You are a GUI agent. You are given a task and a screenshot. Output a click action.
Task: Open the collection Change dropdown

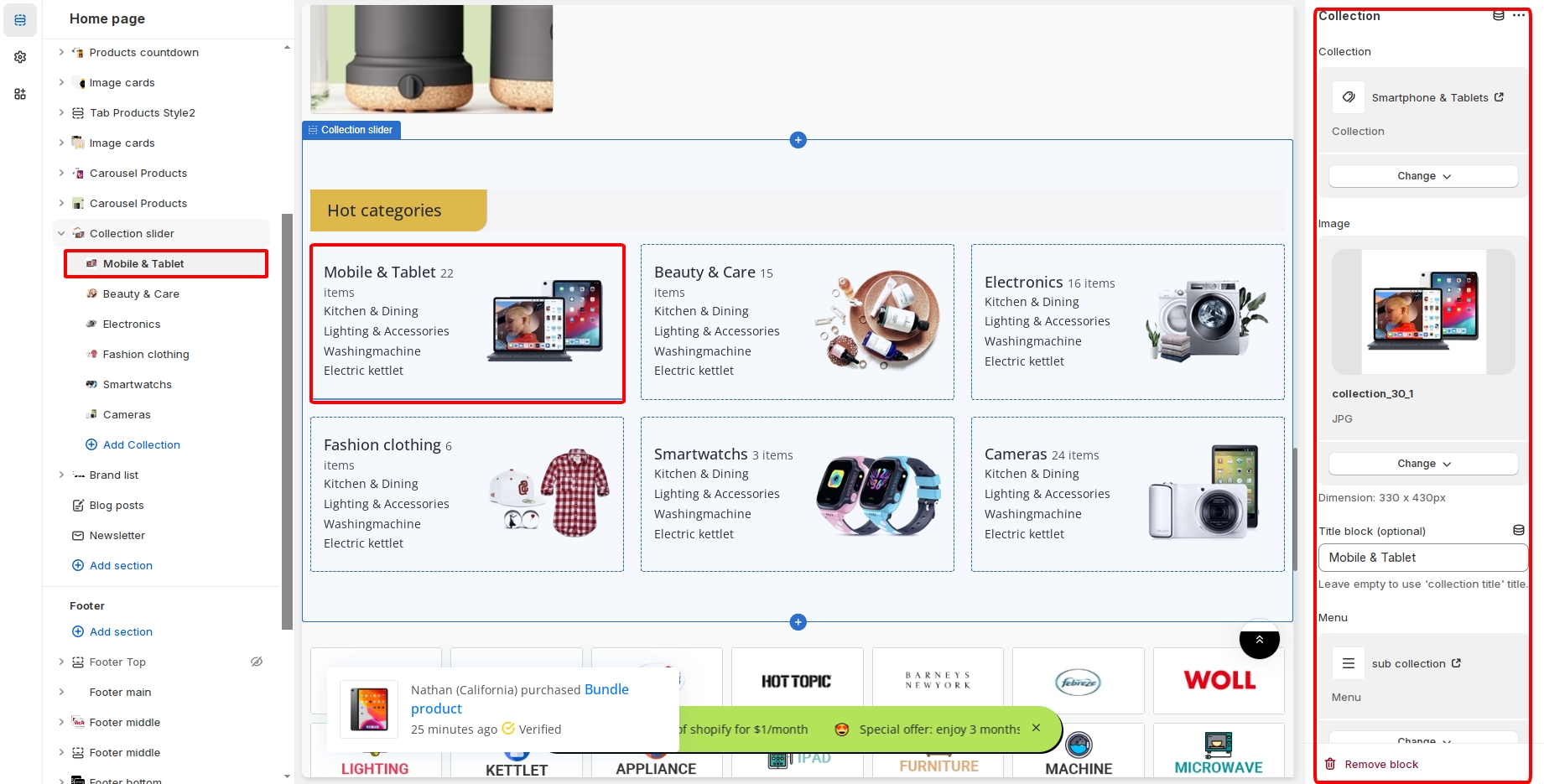pyautogui.click(x=1422, y=176)
